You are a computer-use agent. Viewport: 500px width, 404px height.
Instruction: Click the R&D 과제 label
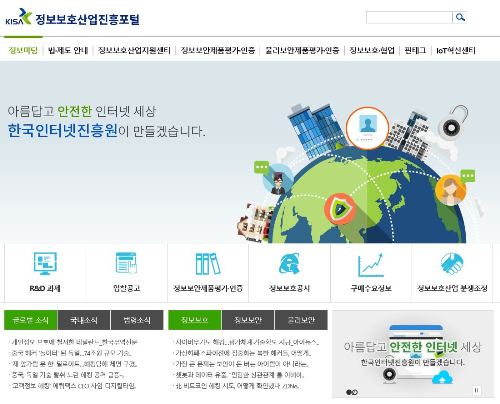pos(45,288)
